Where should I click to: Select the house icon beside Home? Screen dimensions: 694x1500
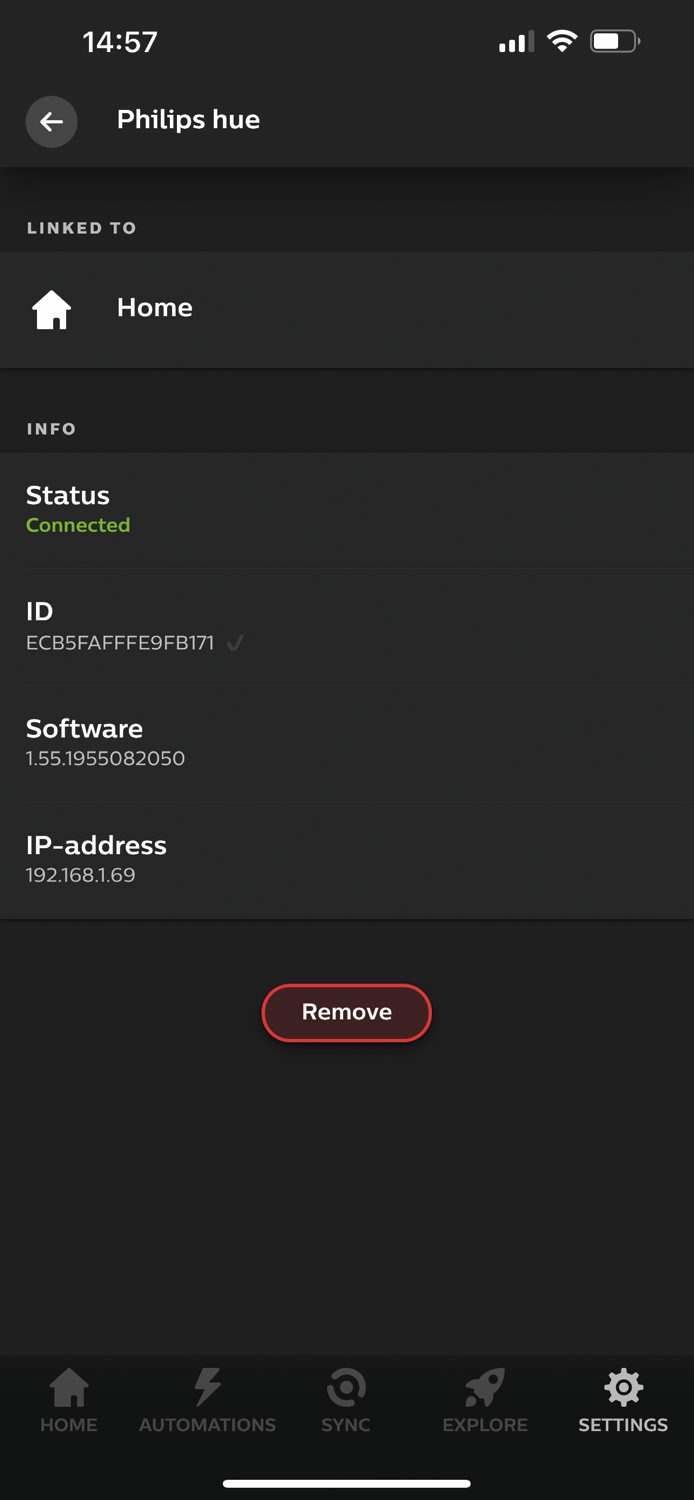[x=52, y=310]
